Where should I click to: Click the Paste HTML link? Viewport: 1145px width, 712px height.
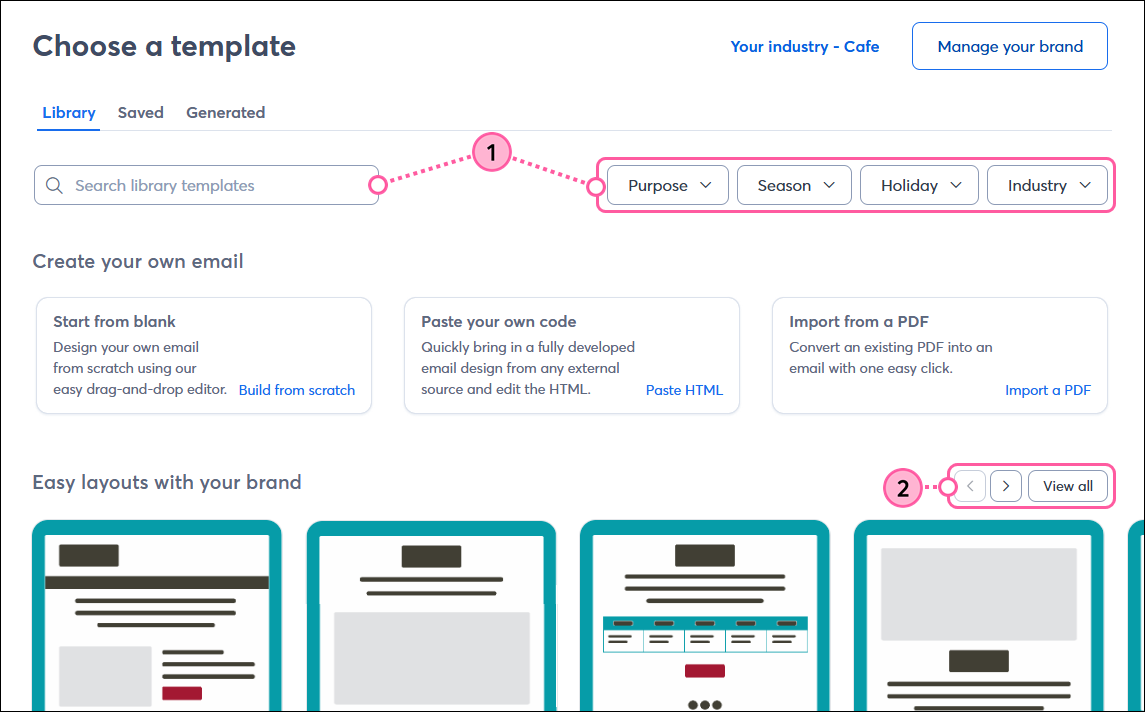[x=684, y=390]
